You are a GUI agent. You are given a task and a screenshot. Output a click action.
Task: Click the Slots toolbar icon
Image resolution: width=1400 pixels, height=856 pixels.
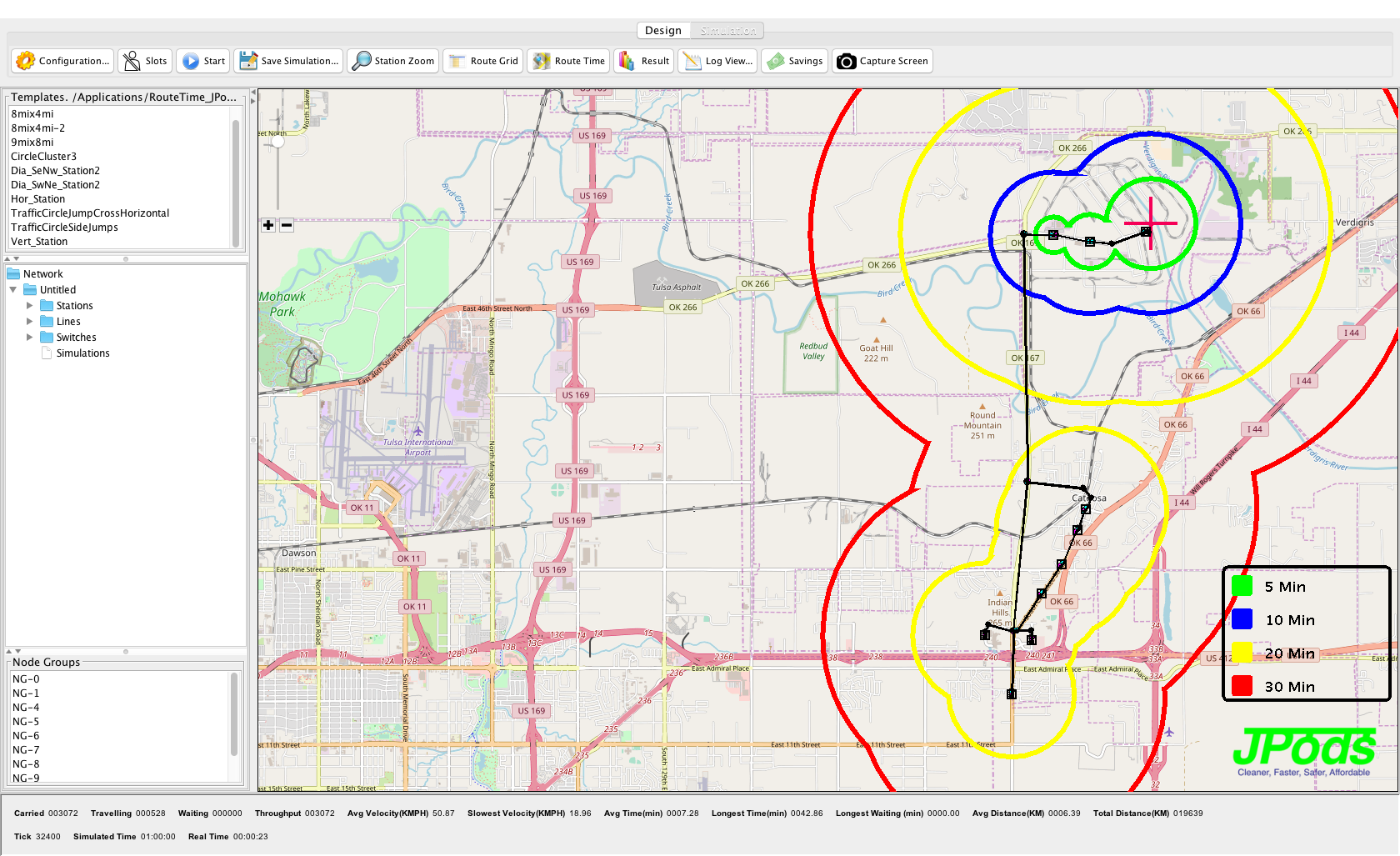[132, 61]
